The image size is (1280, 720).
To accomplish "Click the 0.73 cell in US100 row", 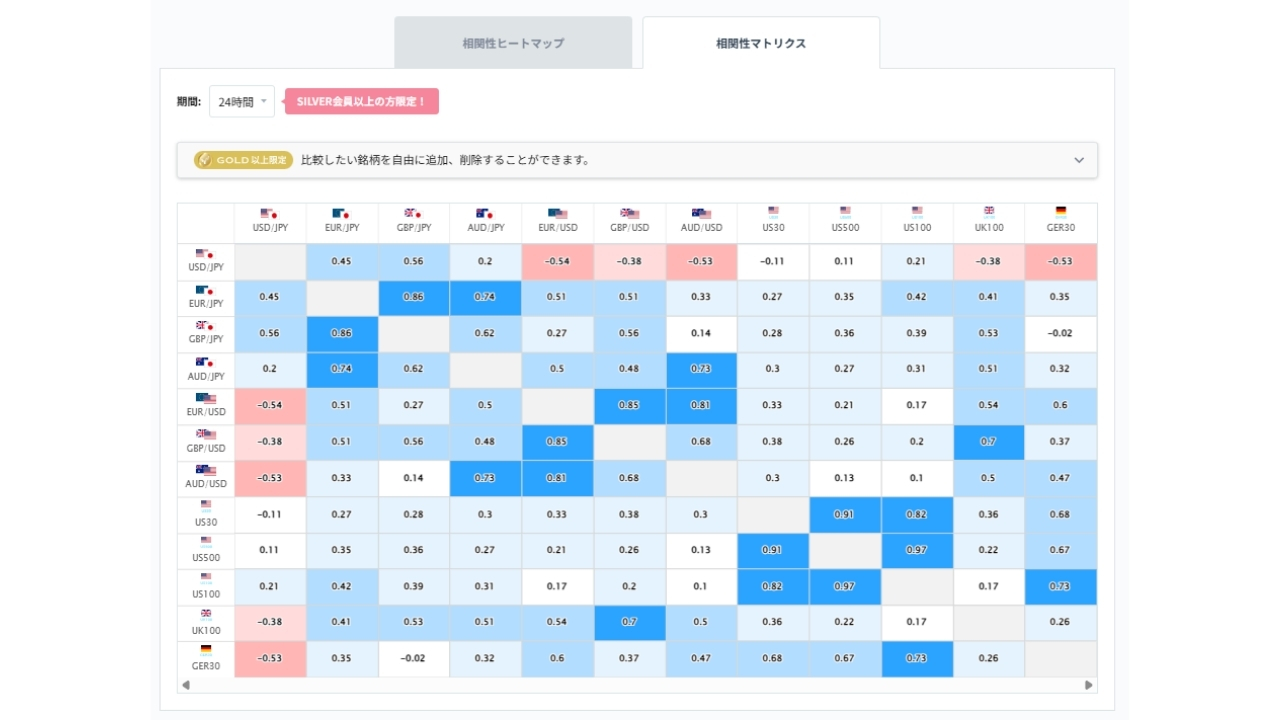I will pyautogui.click(x=1061, y=587).
